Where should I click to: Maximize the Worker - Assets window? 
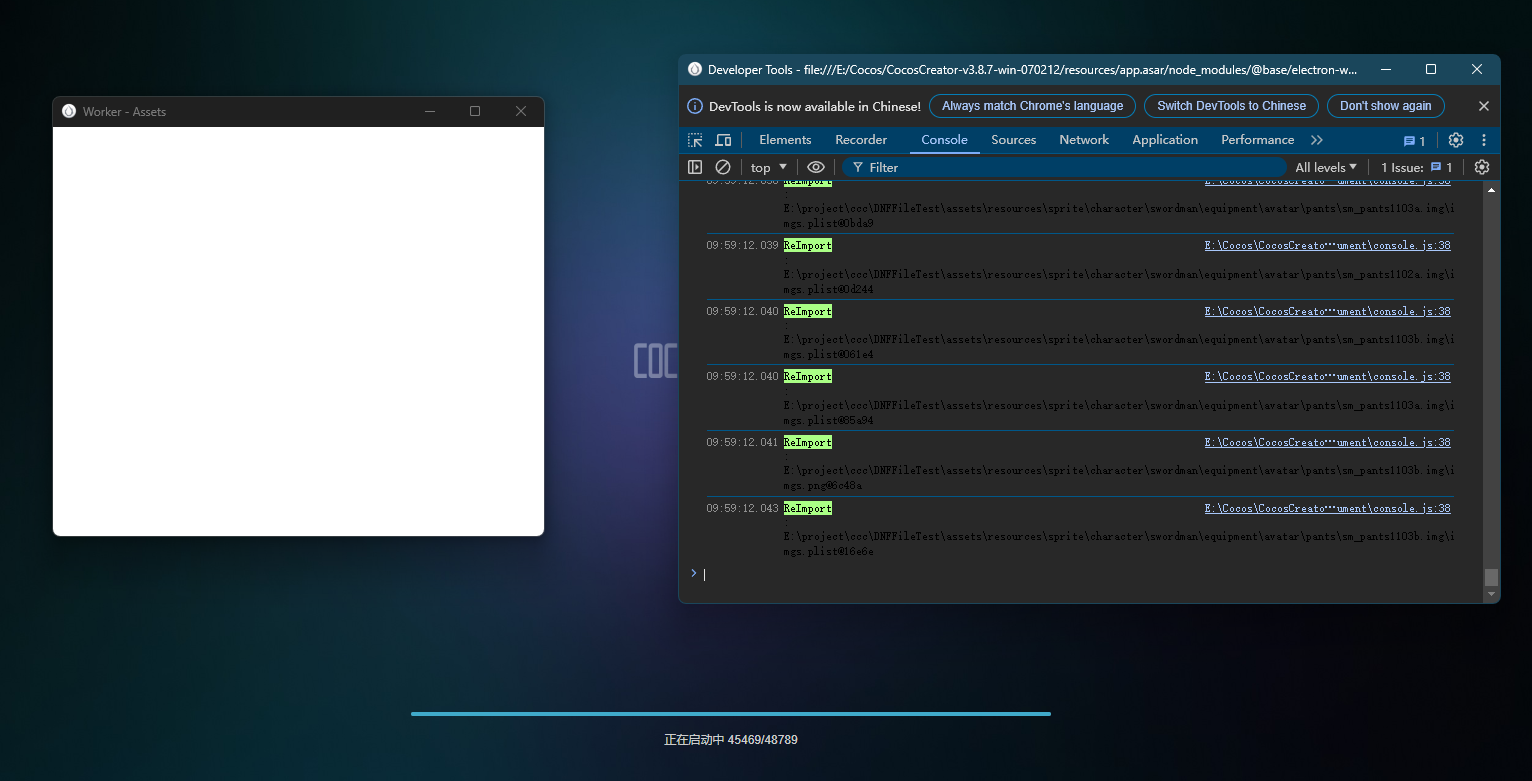475,111
